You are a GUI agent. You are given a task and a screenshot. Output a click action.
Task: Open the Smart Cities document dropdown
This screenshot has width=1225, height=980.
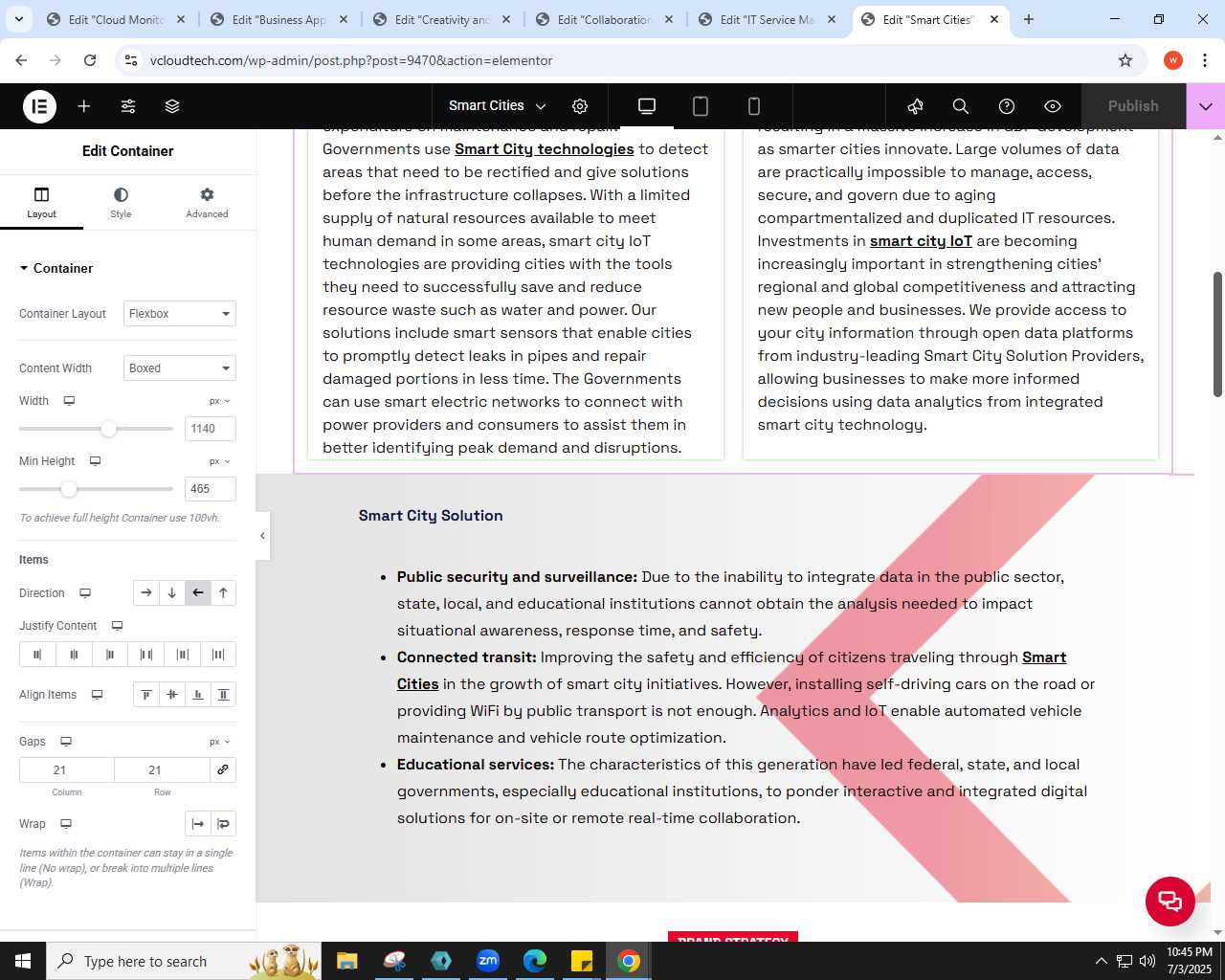(498, 106)
